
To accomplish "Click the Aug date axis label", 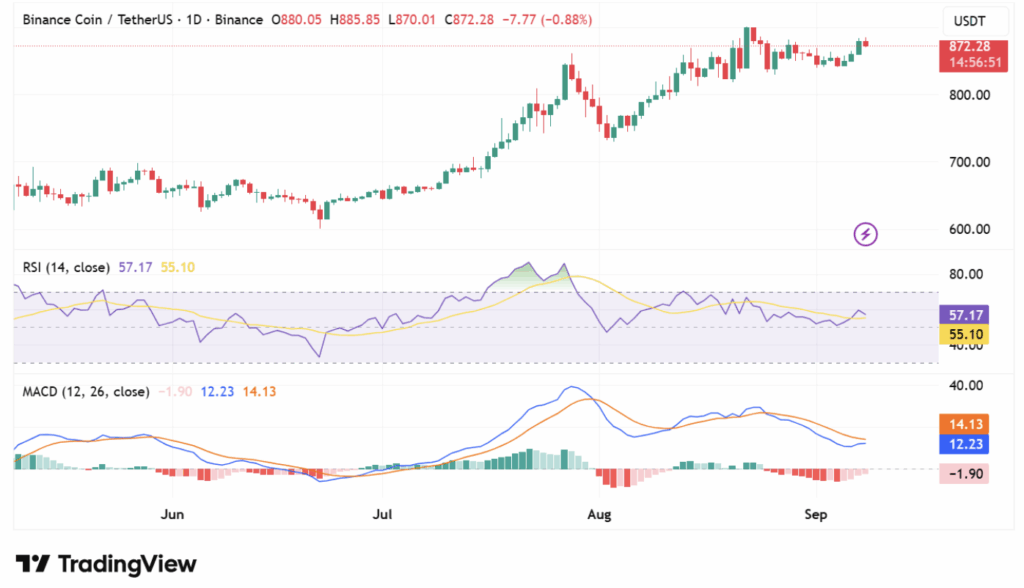I will pos(599,514).
